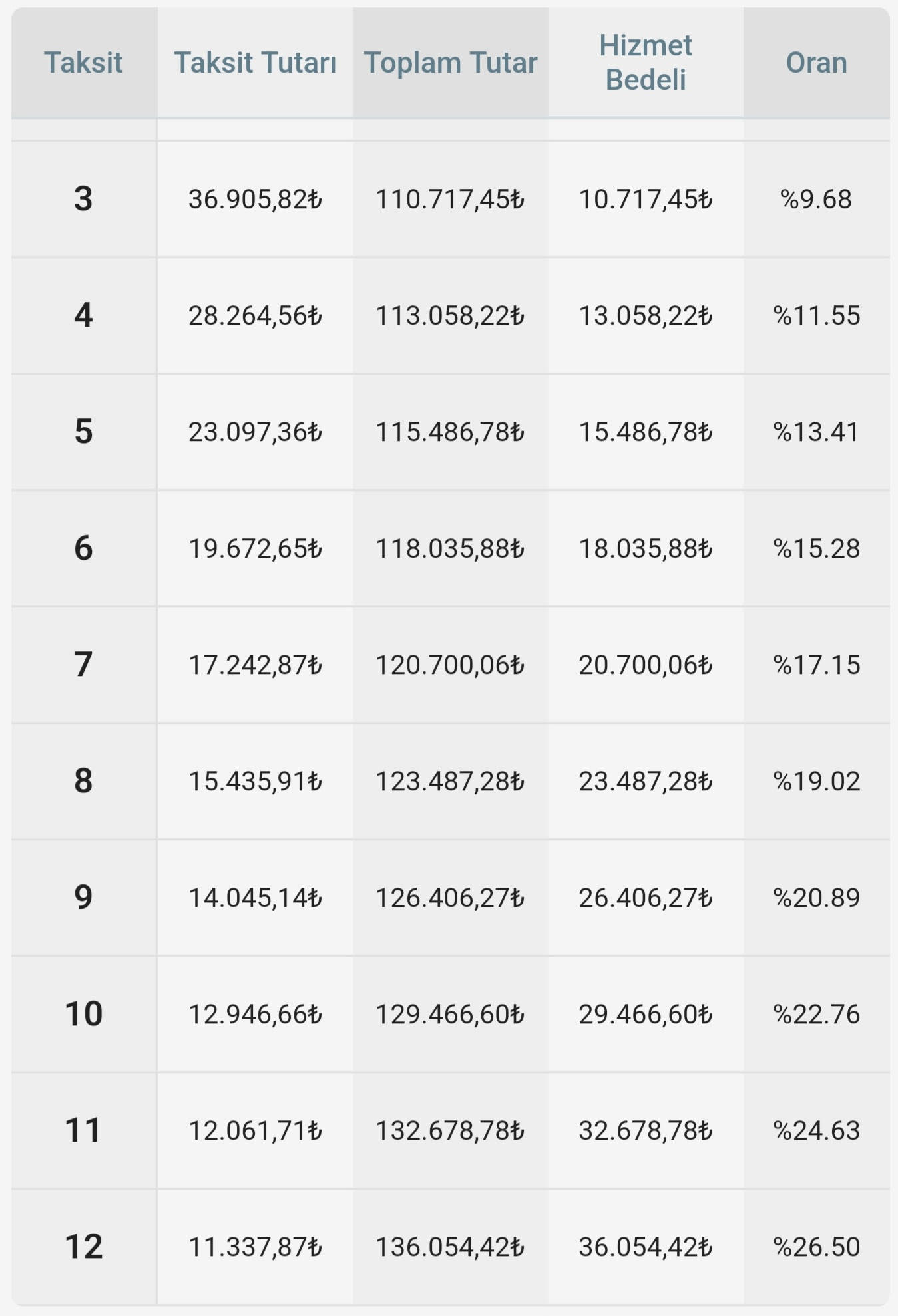The width and height of the screenshot is (898, 1316).
Task: Select the 11 installment row number
Action: coord(83,1130)
